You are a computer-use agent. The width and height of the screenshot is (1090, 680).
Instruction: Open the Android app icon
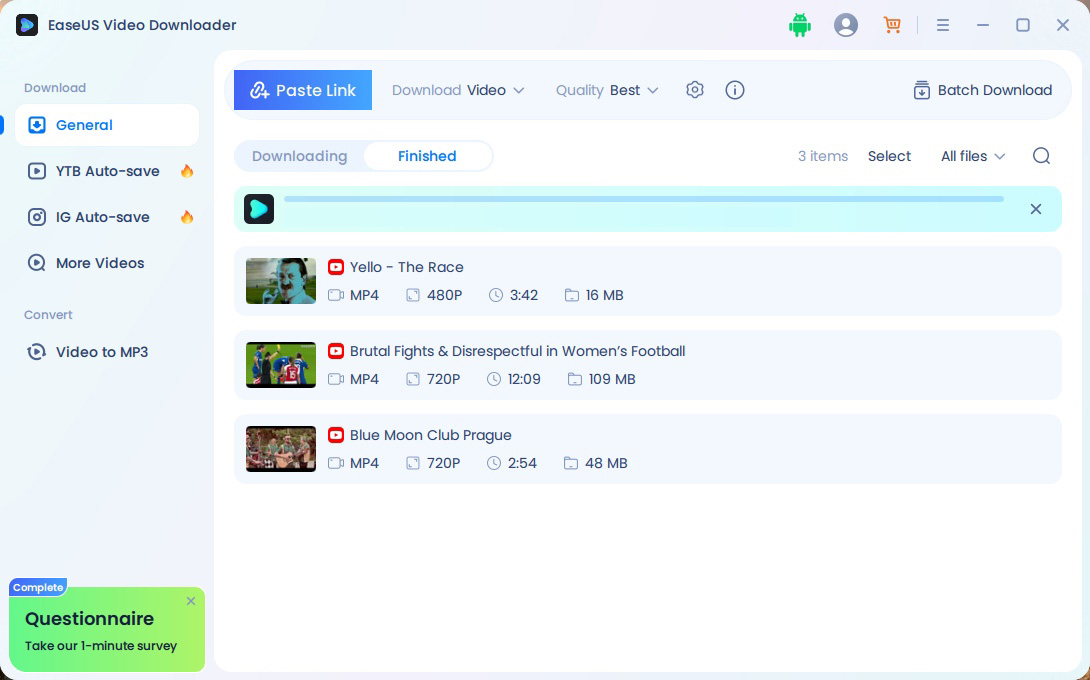[799, 26]
